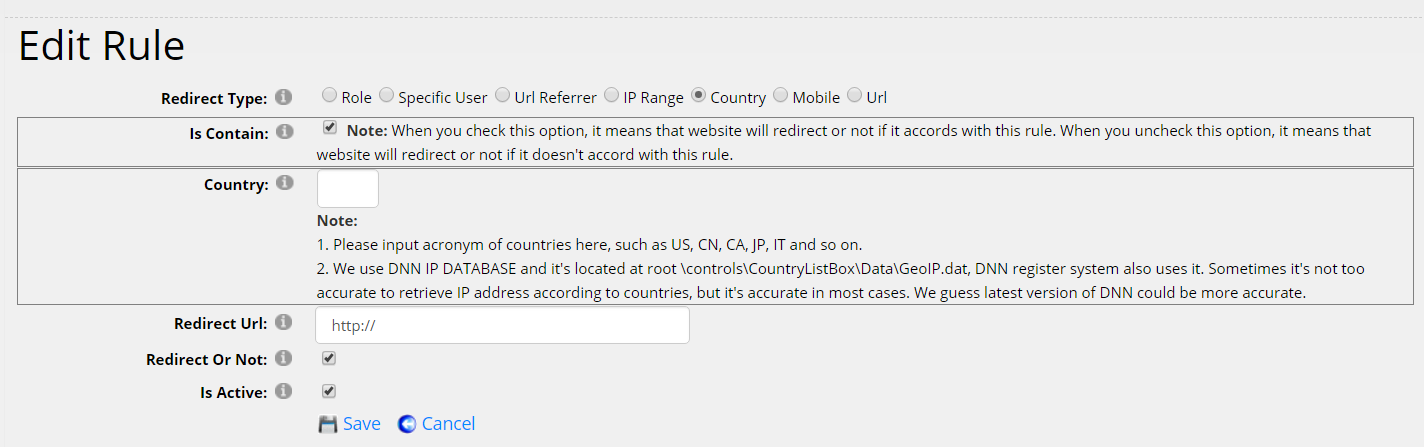Click the Redirect Type info icon

click(284, 97)
